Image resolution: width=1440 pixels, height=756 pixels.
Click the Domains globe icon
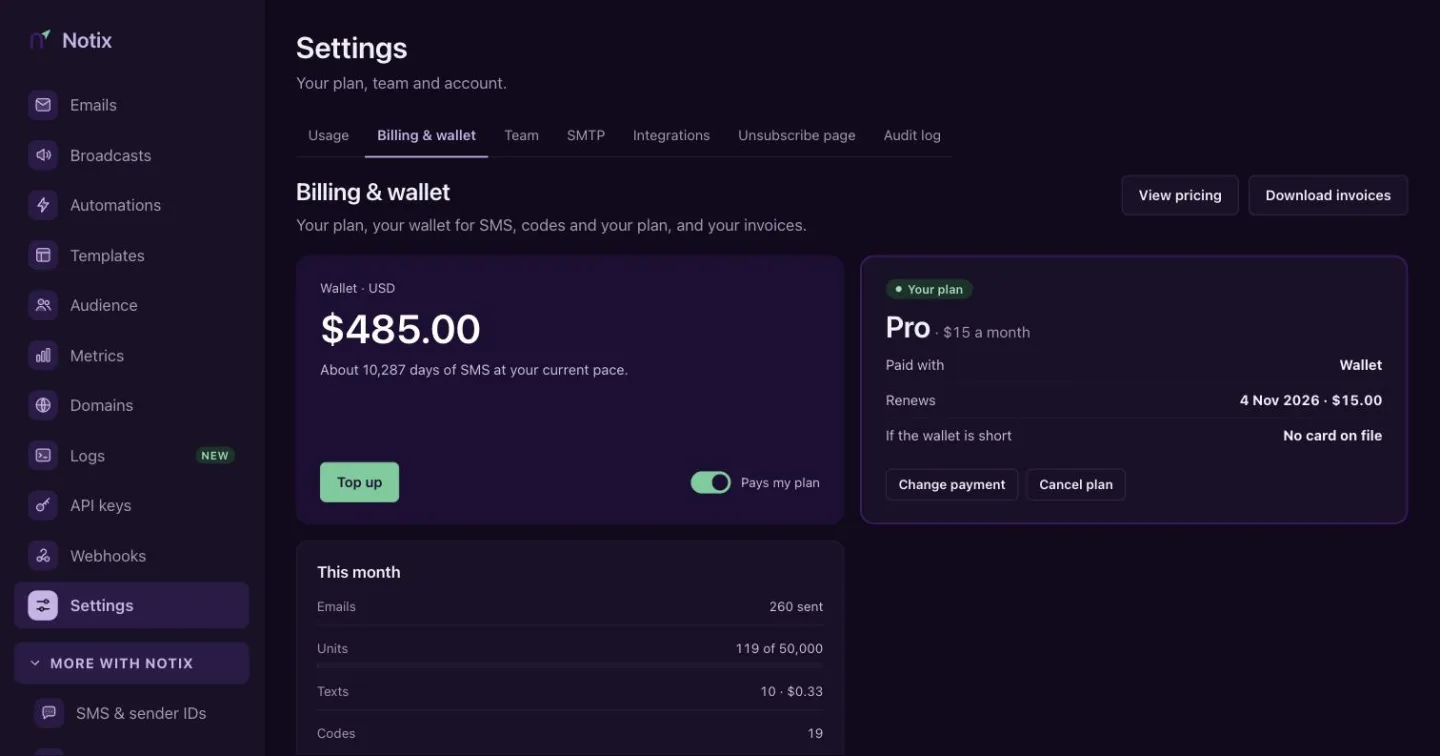click(43, 405)
